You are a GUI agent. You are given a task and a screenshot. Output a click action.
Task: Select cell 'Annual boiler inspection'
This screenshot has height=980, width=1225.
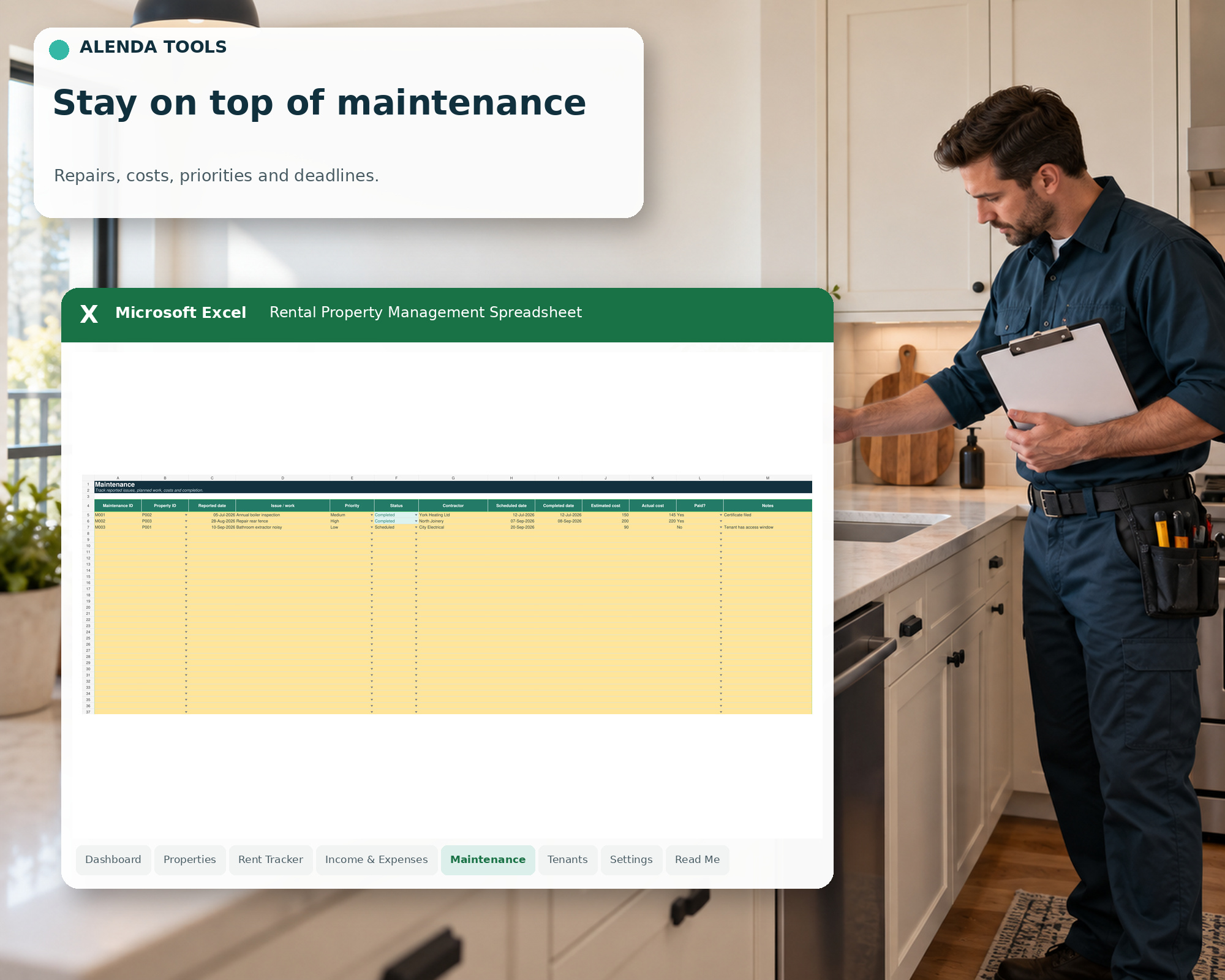pyautogui.click(x=282, y=515)
